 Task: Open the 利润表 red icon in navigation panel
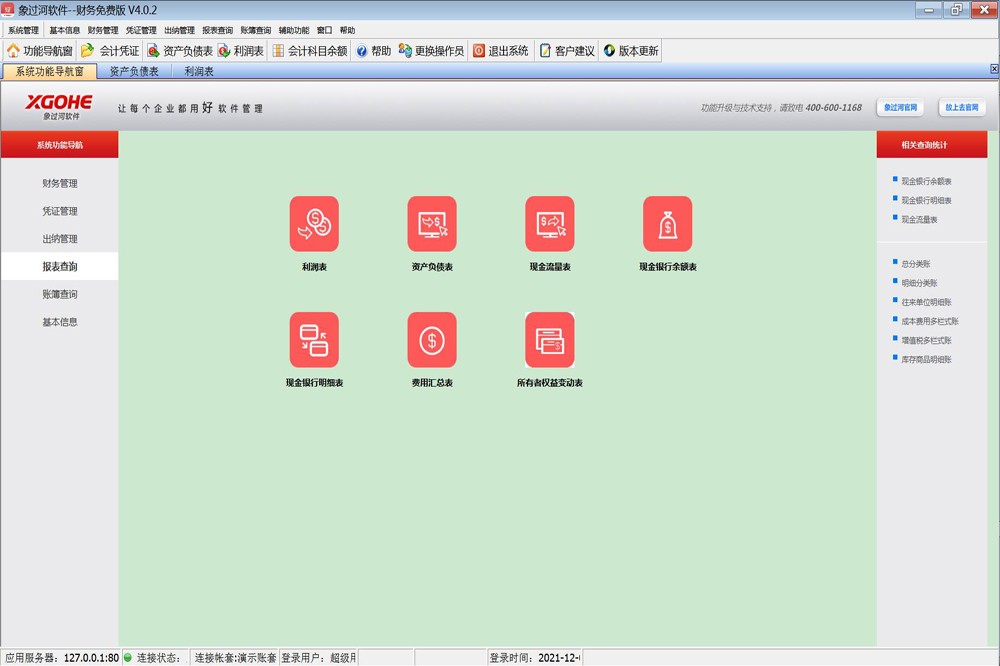click(314, 224)
